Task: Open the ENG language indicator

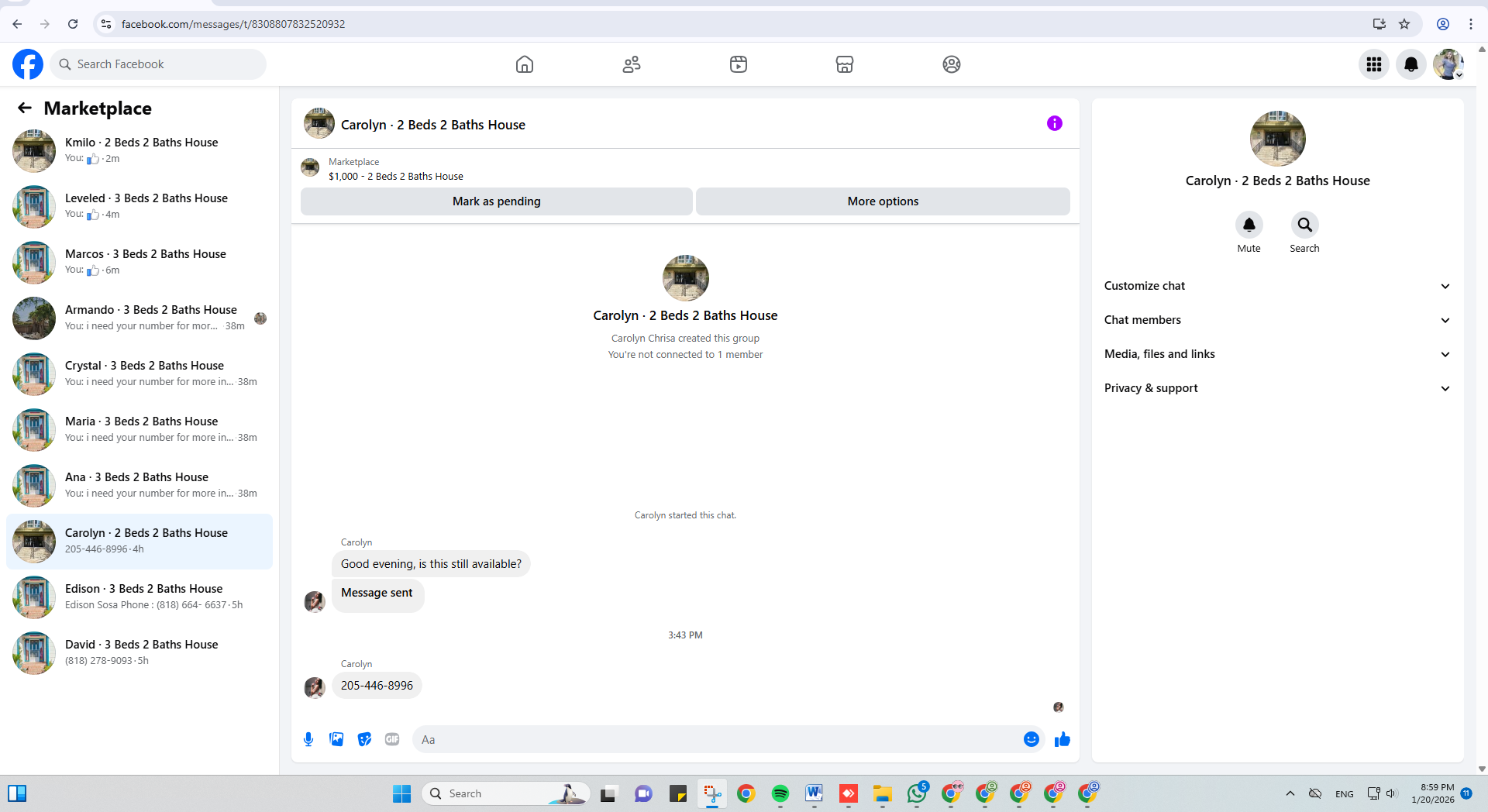Action: (x=1345, y=793)
